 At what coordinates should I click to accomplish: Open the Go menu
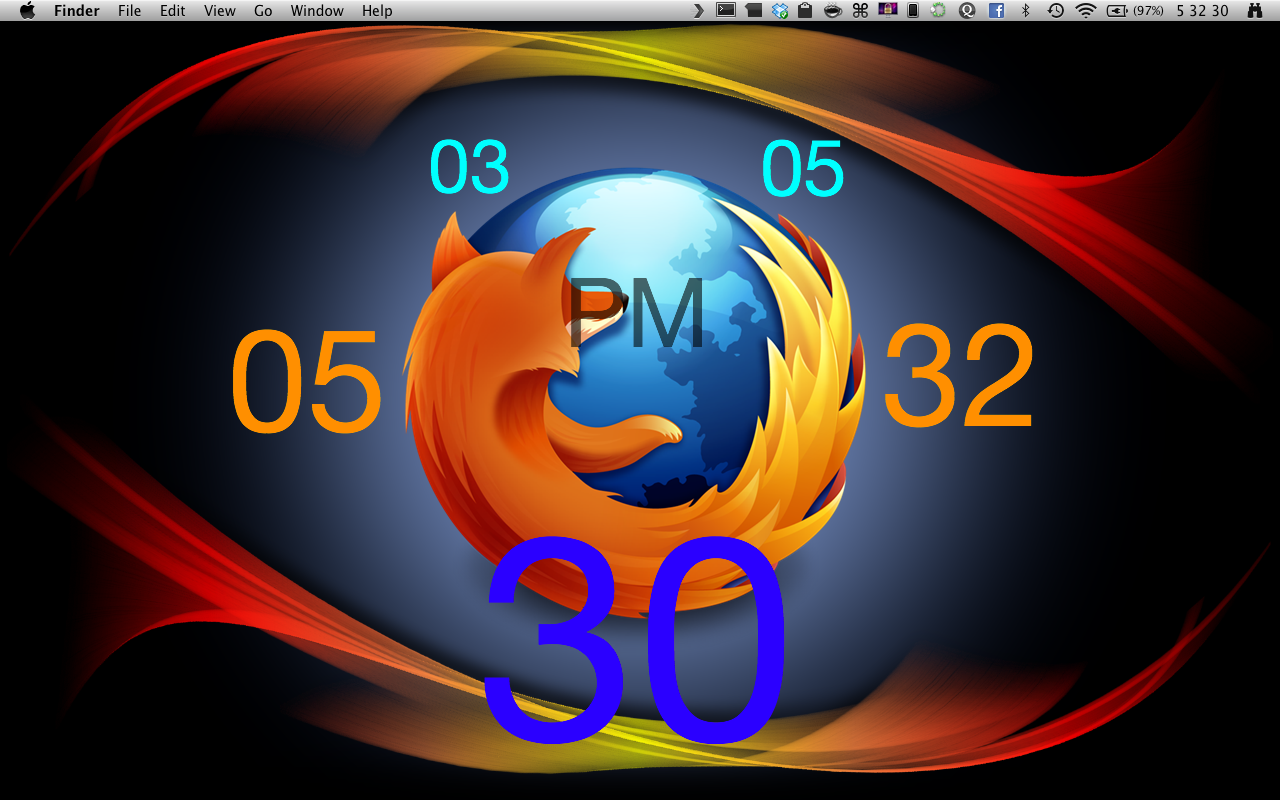pyautogui.click(x=263, y=11)
